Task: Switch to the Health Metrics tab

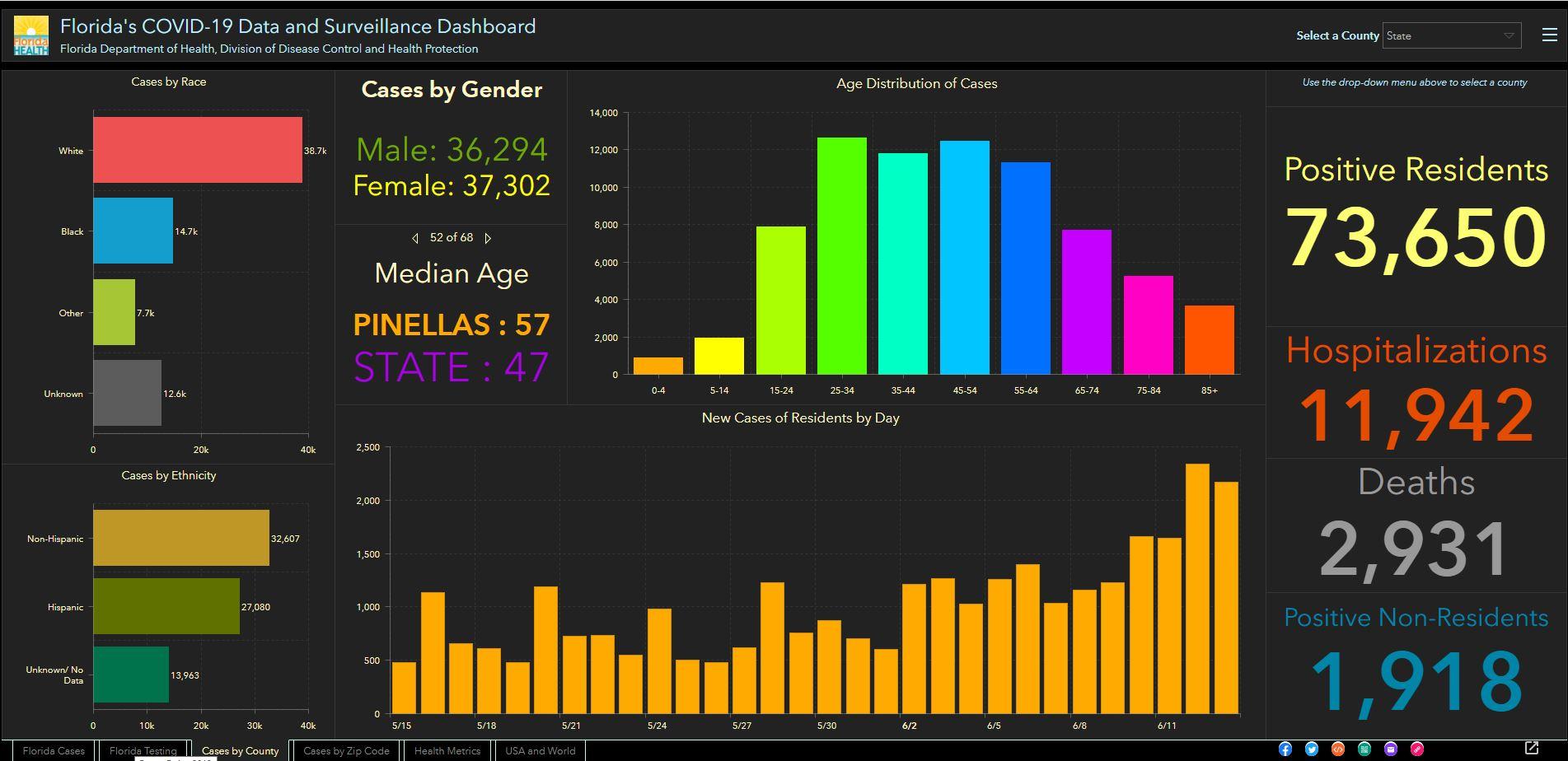Action: [447, 750]
